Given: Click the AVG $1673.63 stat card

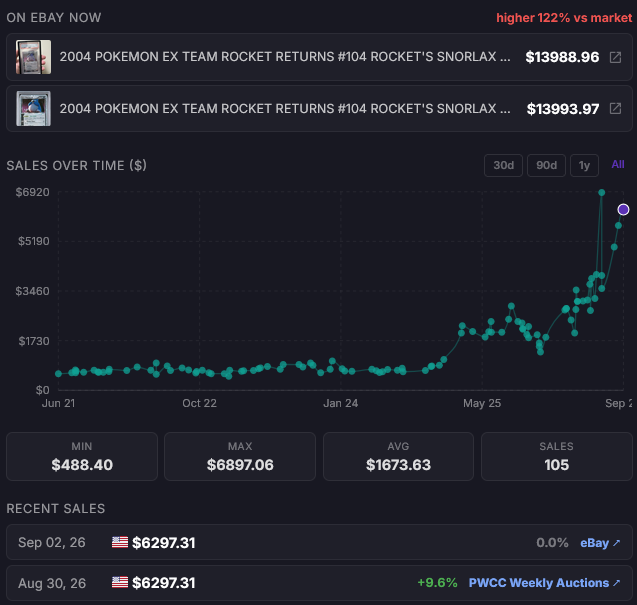Looking at the screenshot, I should (x=398, y=456).
